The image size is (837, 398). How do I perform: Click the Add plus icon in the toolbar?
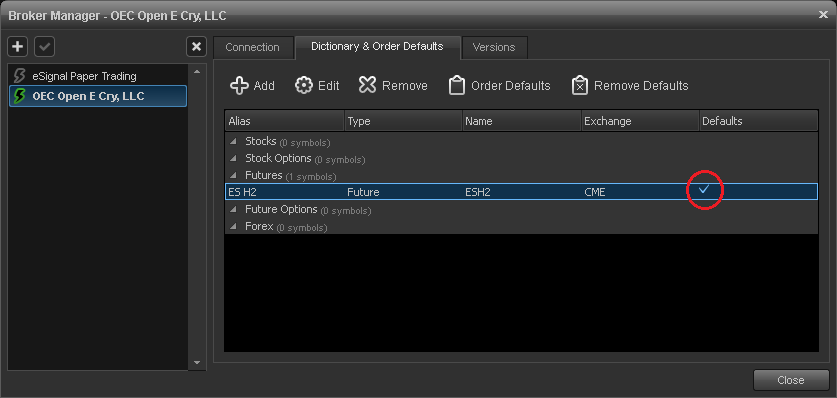click(x=239, y=86)
